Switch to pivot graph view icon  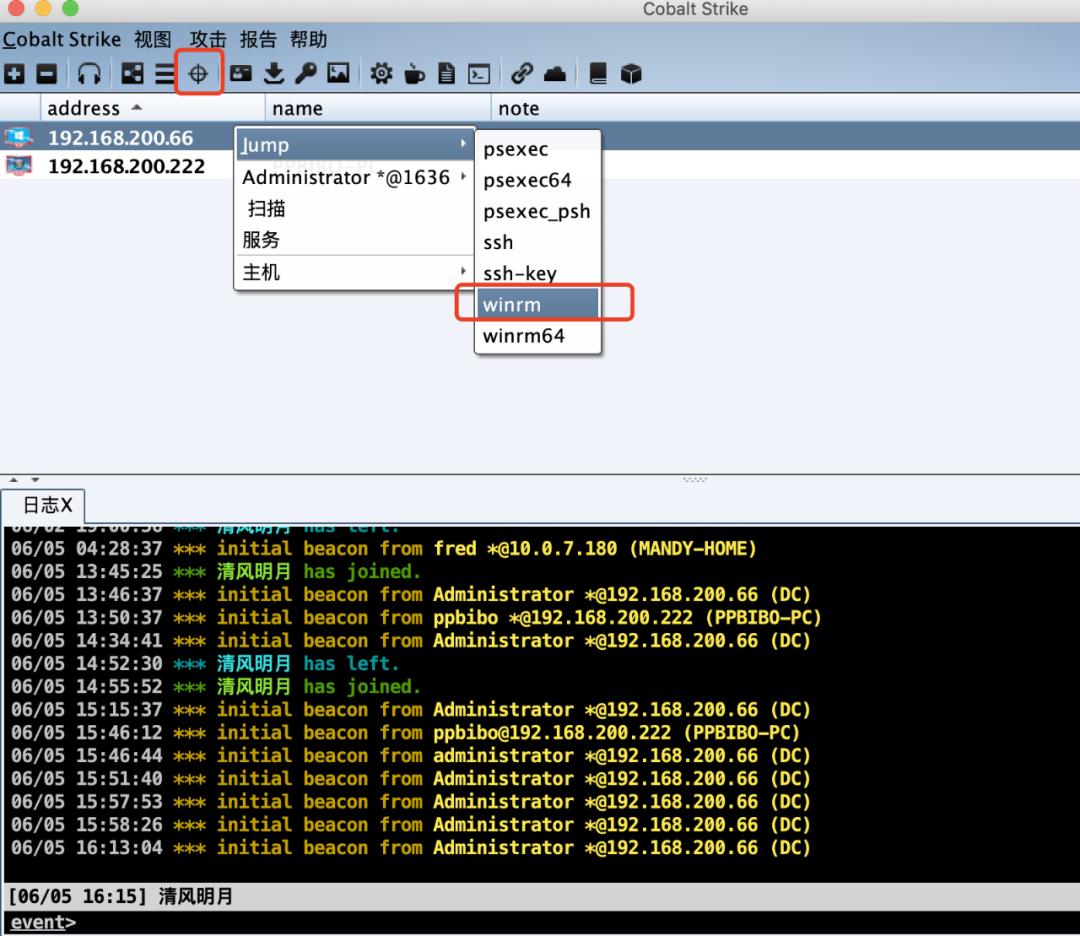[132, 73]
